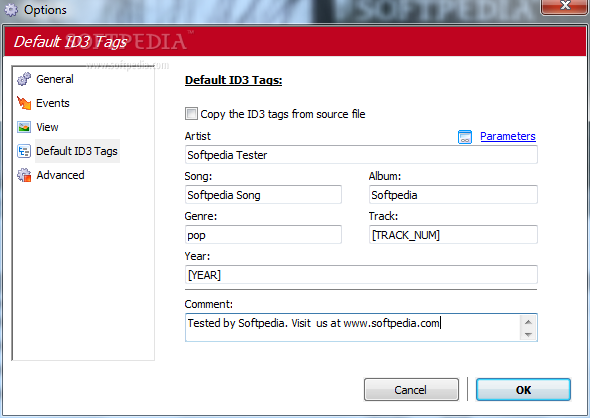Screen dimensions: 590x418
Task: Cancel the Options dialog
Action: pyautogui.click(x=411, y=390)
